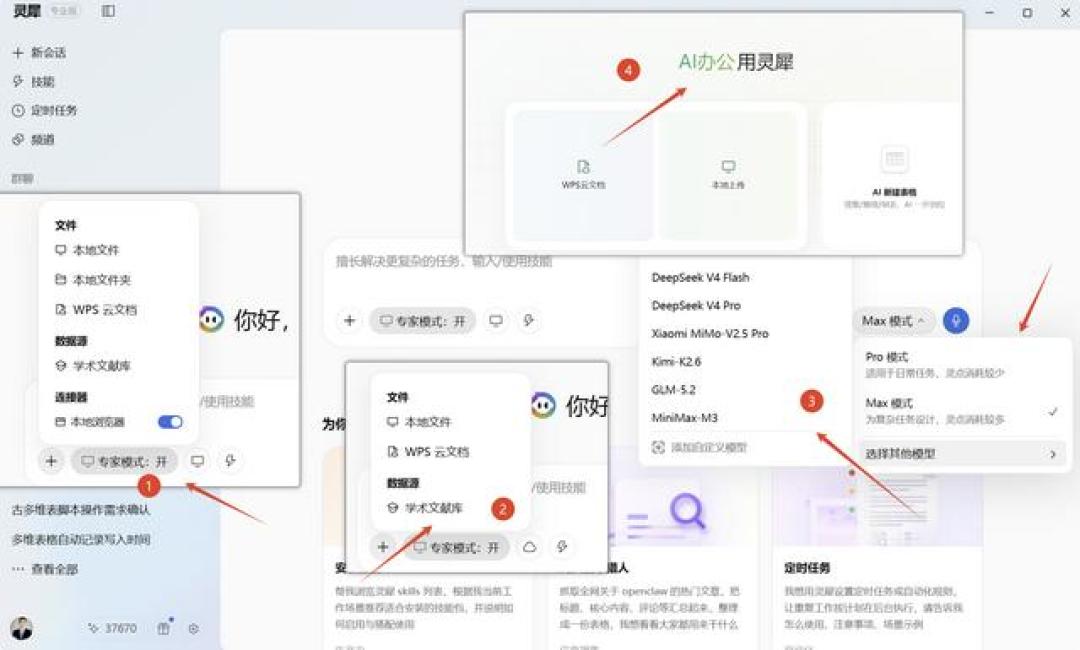The image size is (1080, 650).
Task: Open 定时任务 in the left sidebar
Action: (45, 110)
